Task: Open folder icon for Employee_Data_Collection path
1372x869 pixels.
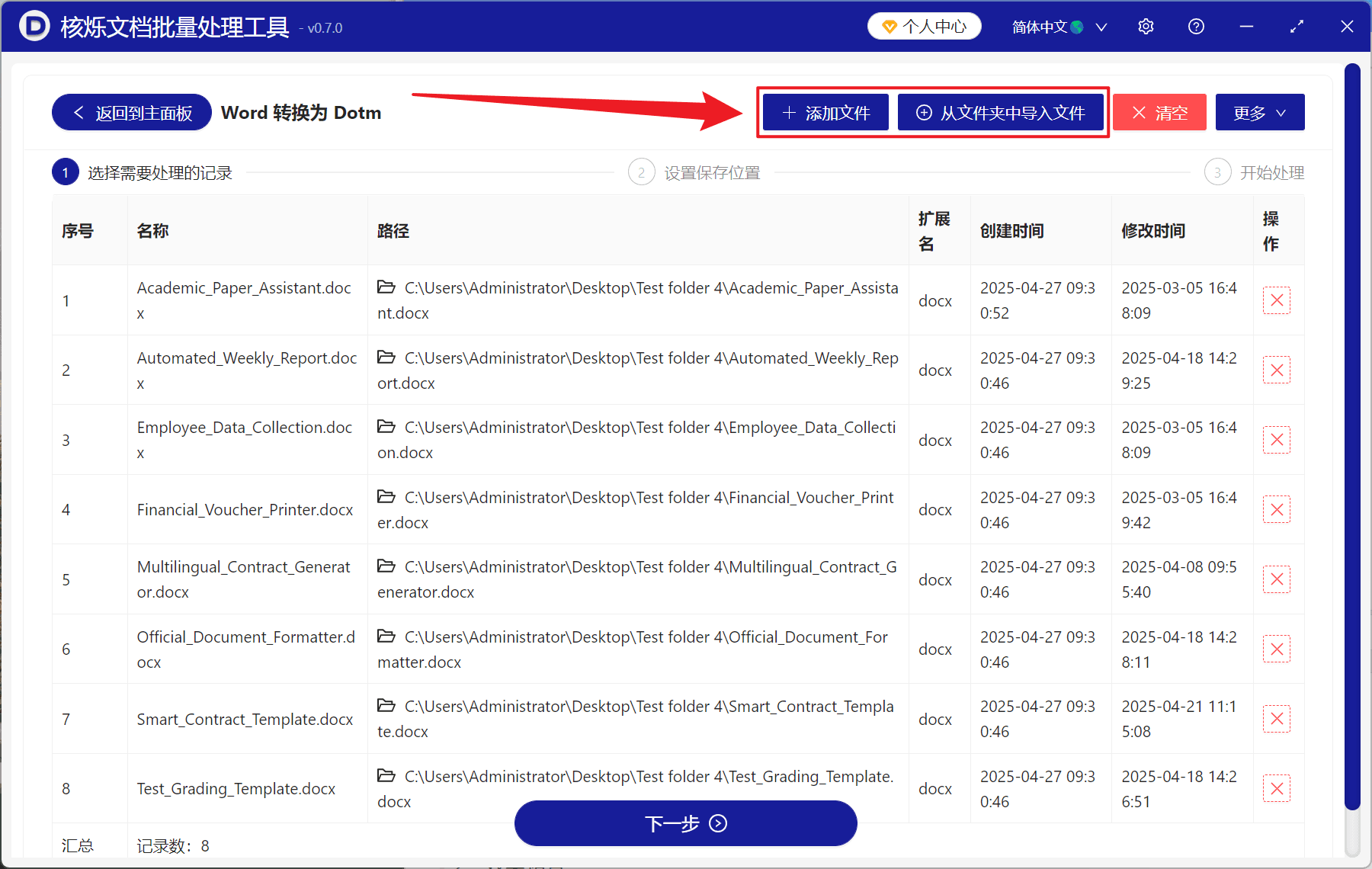Action: click(386, 427)
